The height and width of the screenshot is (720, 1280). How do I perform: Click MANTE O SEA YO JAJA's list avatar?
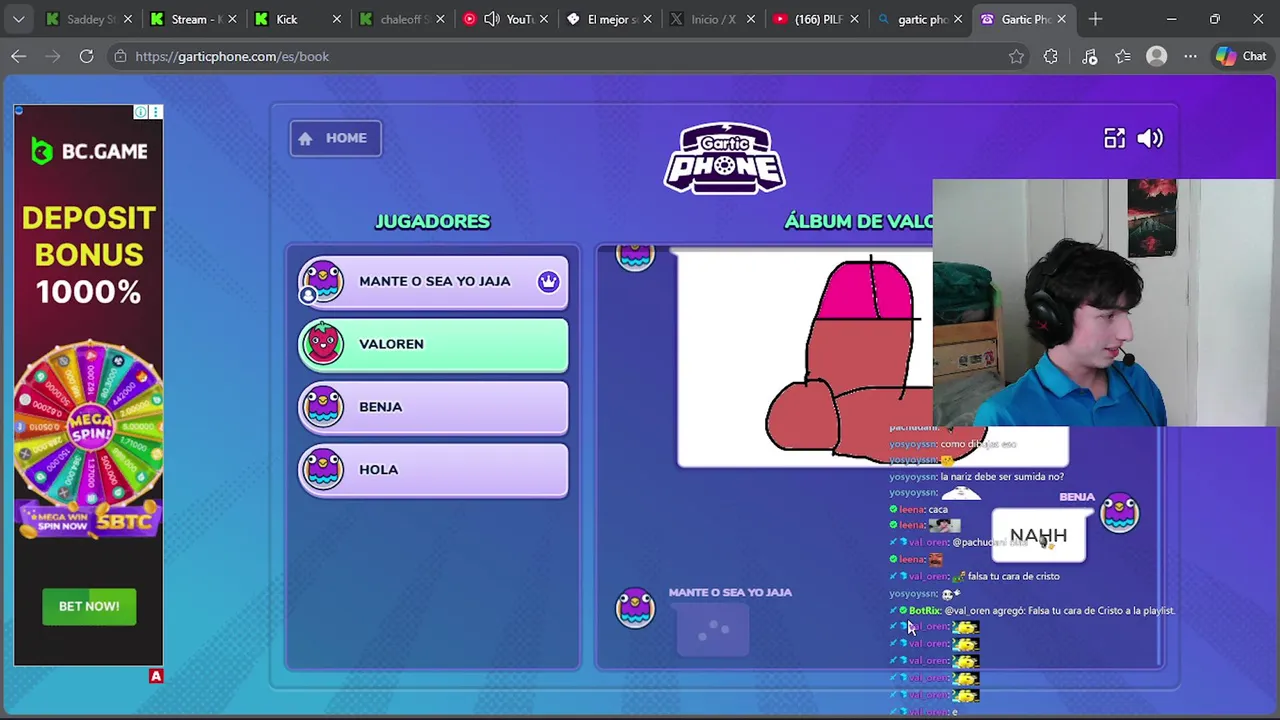(323, 281)
